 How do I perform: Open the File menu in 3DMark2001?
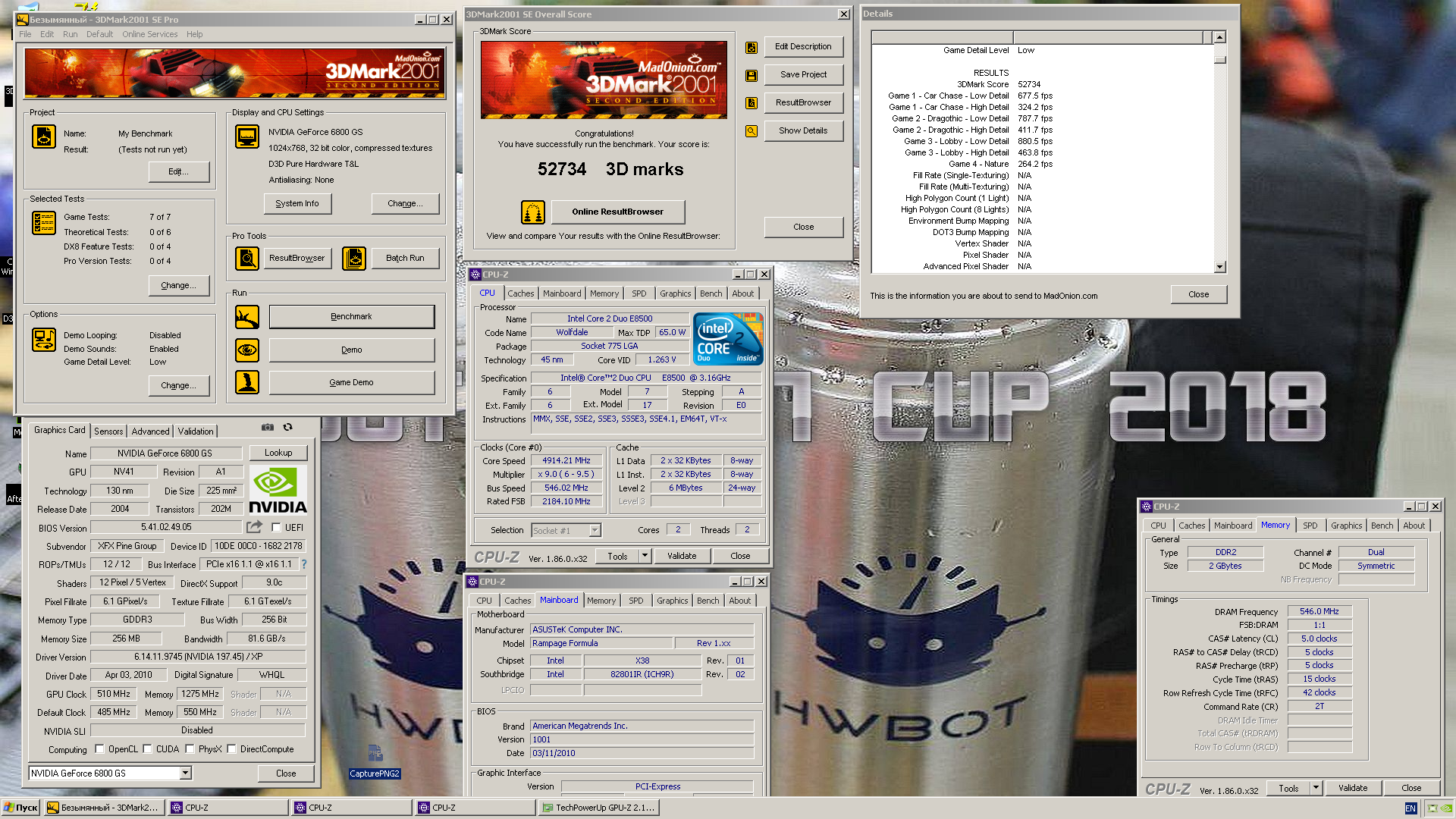tap(25, 34)
